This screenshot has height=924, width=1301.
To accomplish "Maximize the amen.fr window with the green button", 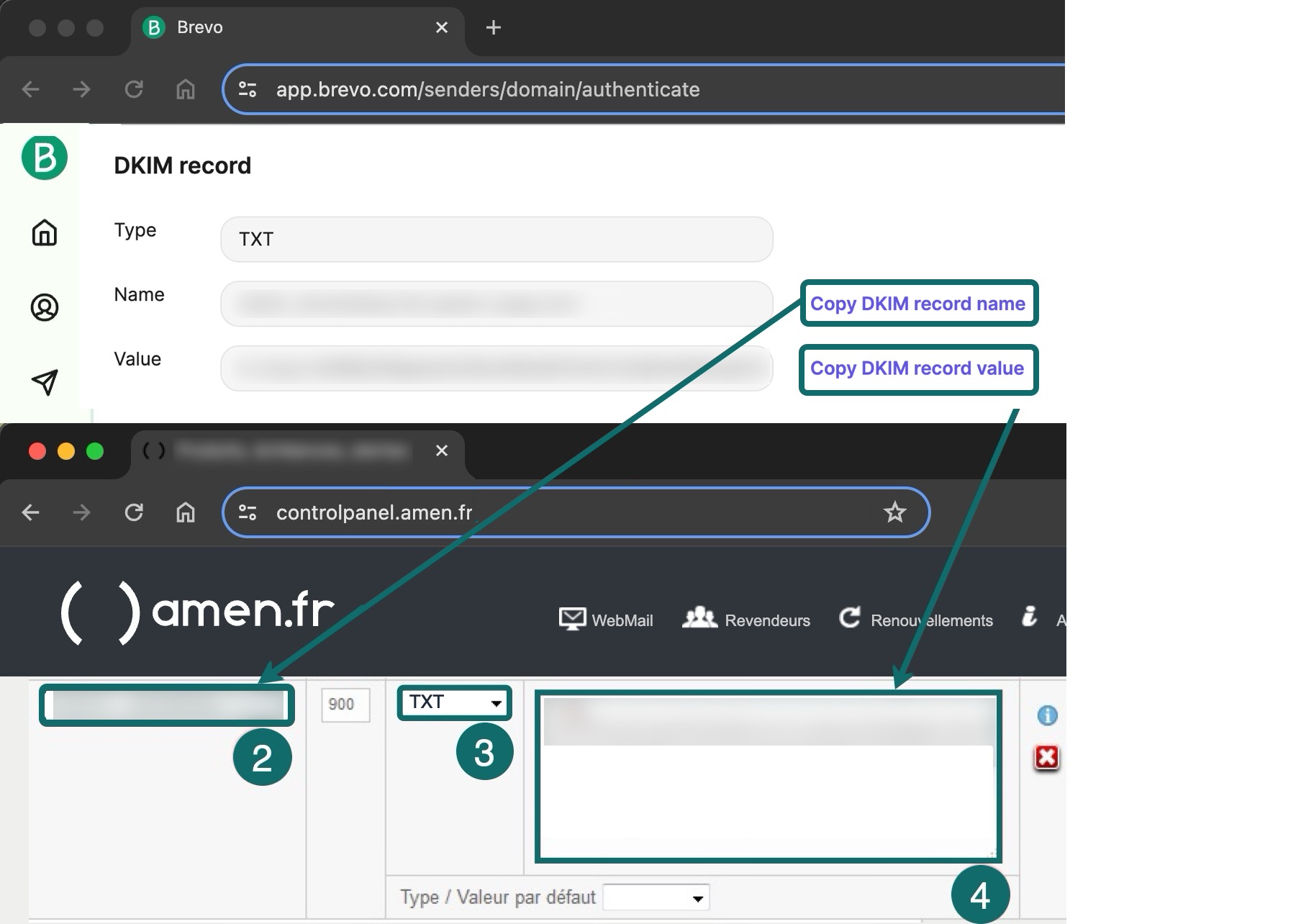I will (95, 450).
